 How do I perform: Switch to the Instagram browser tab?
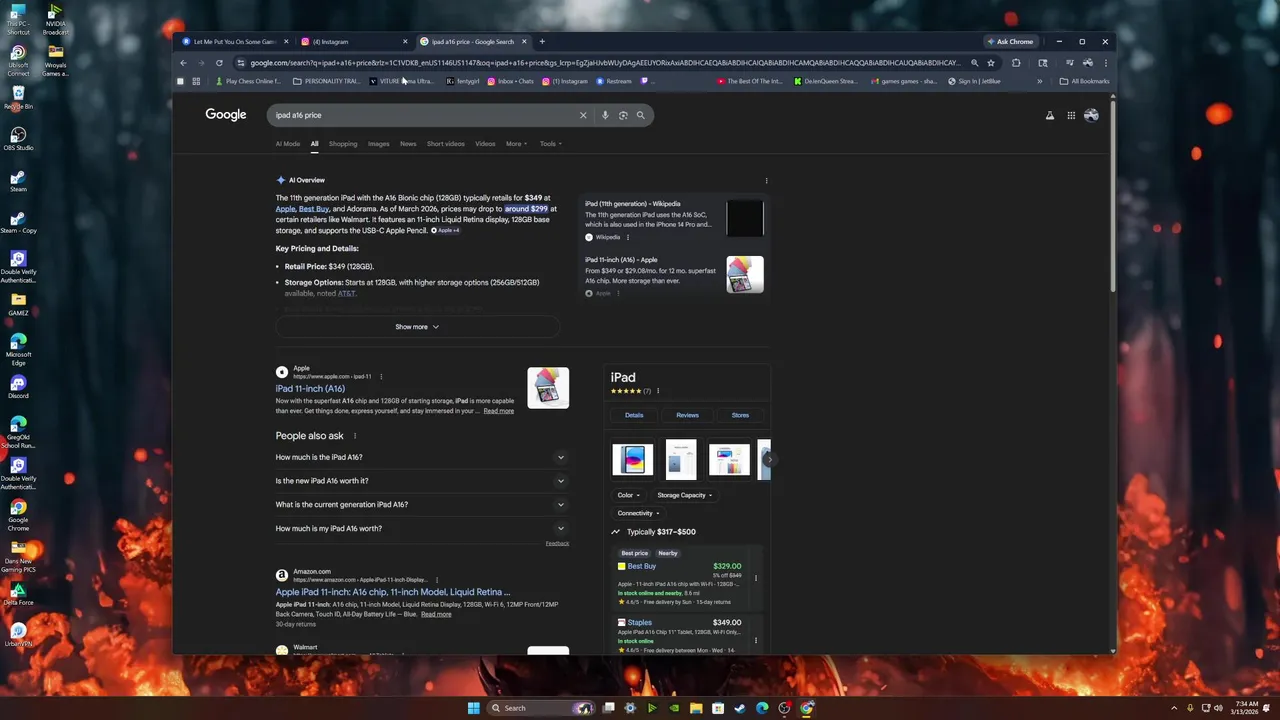tap(355, 42)
